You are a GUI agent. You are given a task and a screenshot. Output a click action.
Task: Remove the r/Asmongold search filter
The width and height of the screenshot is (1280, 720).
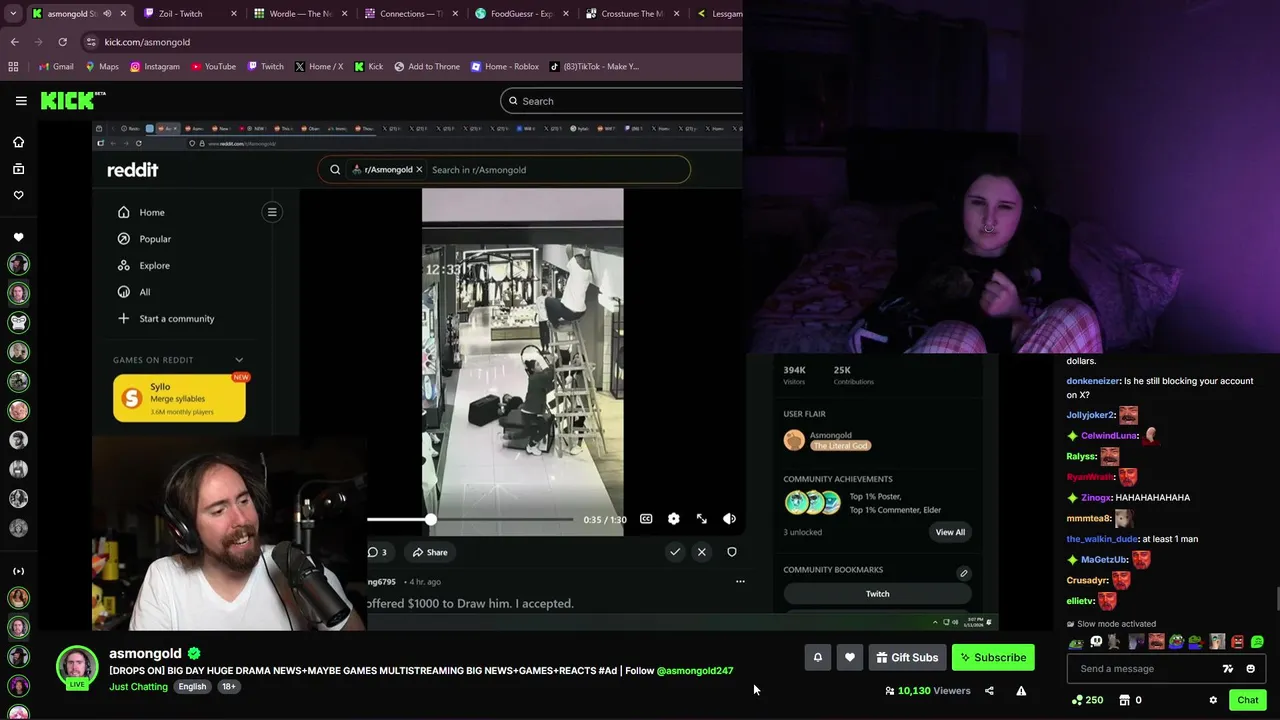(419, 170)
